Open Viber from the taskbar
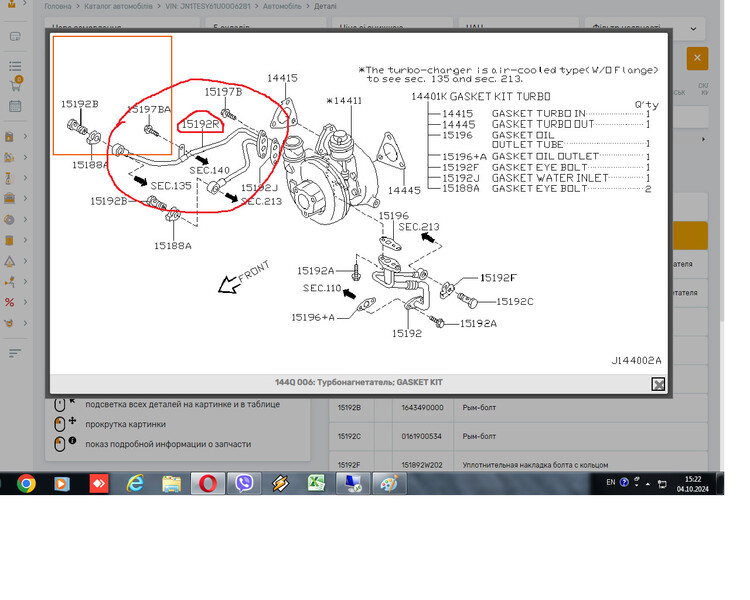750x600 pixels. coord(245,483)
